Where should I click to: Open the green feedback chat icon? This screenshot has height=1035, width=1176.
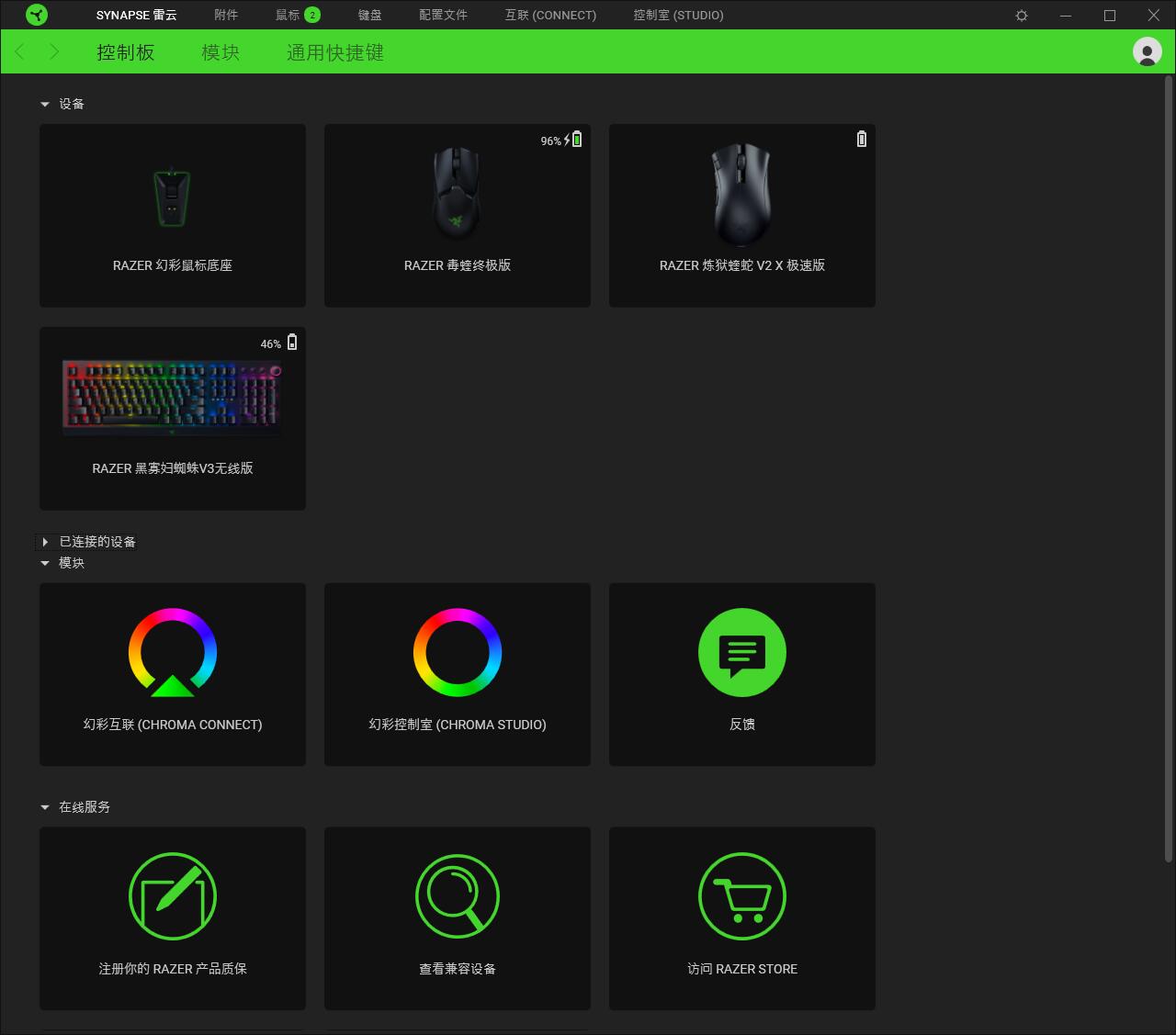click(742, 652)
